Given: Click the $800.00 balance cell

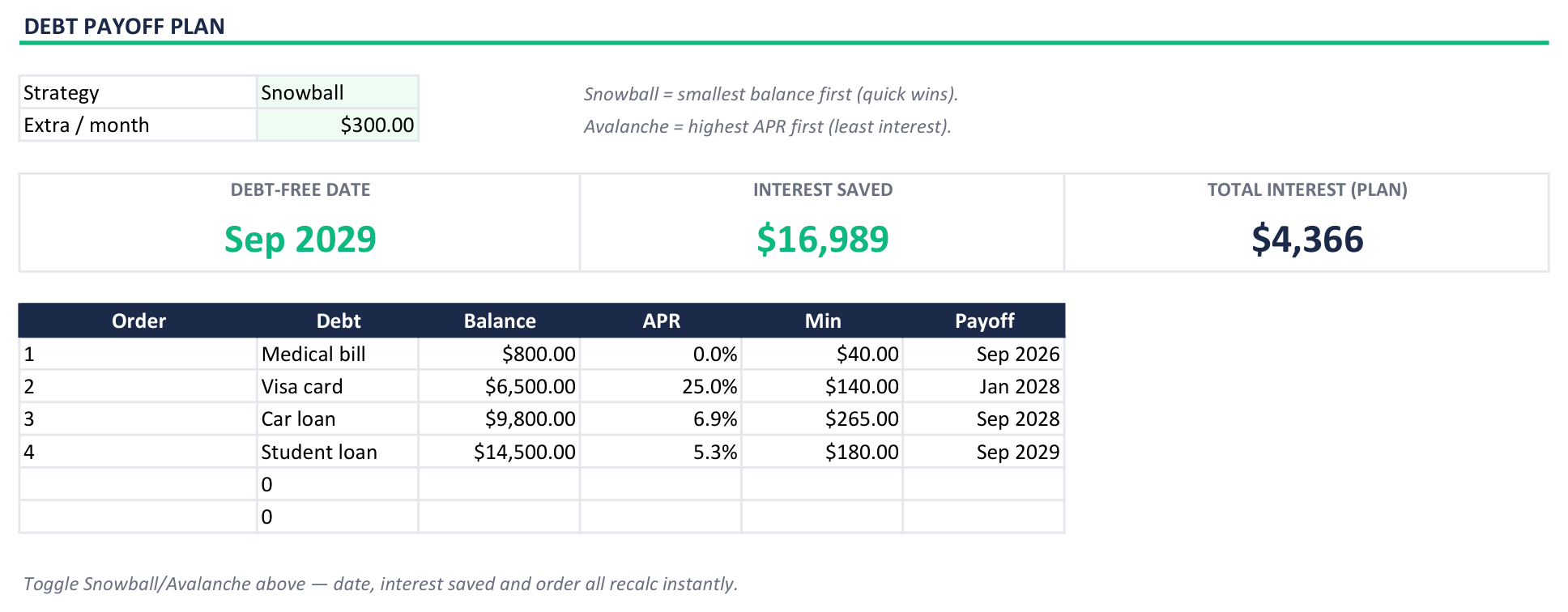Looking at the screenshot, I should tap(499, 354).
